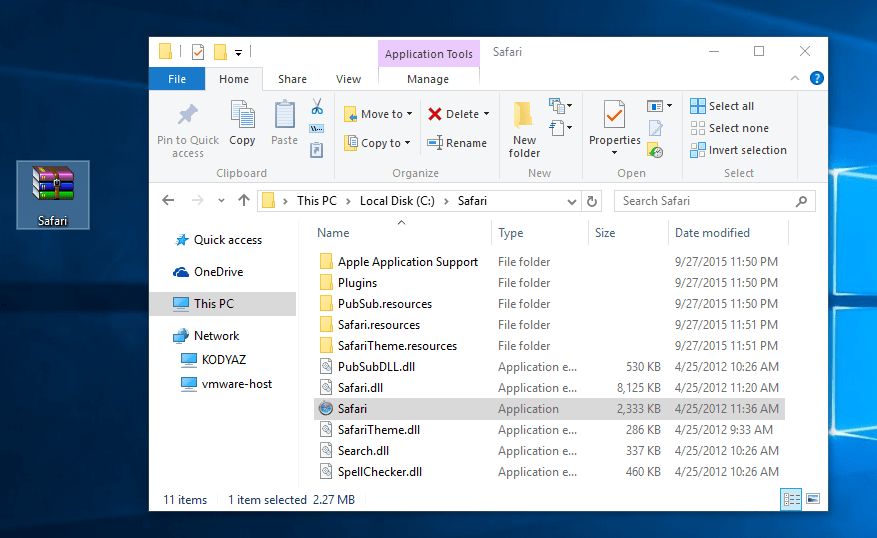Click the search magnifier icon
Viewport: 877px width, 538px height.
[x=801, y=201]
